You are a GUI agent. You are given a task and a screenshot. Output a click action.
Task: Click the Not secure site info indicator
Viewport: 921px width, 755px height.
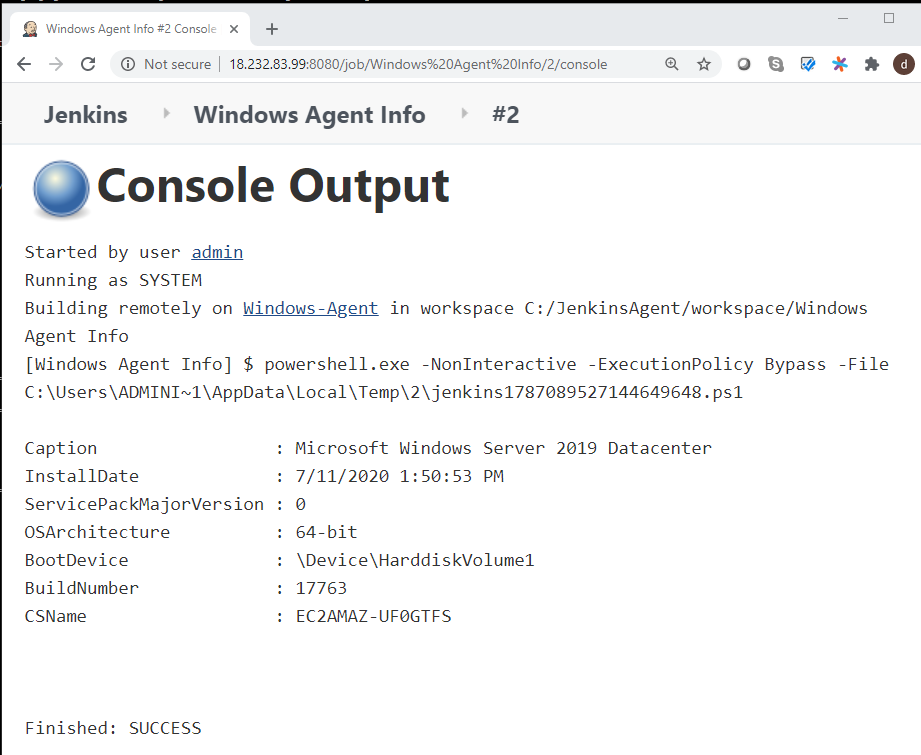(166, 64)
